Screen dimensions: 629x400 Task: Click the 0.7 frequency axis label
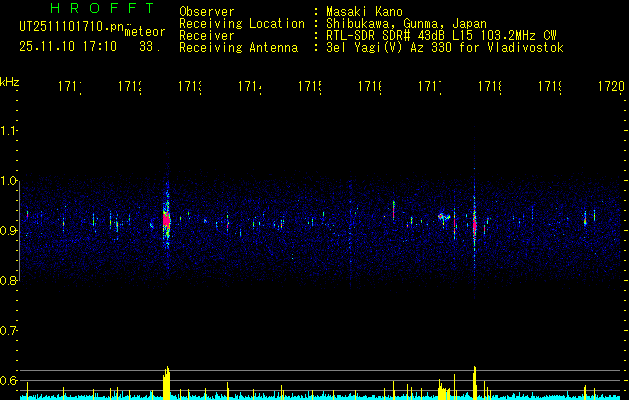click(x=8, y=331)
